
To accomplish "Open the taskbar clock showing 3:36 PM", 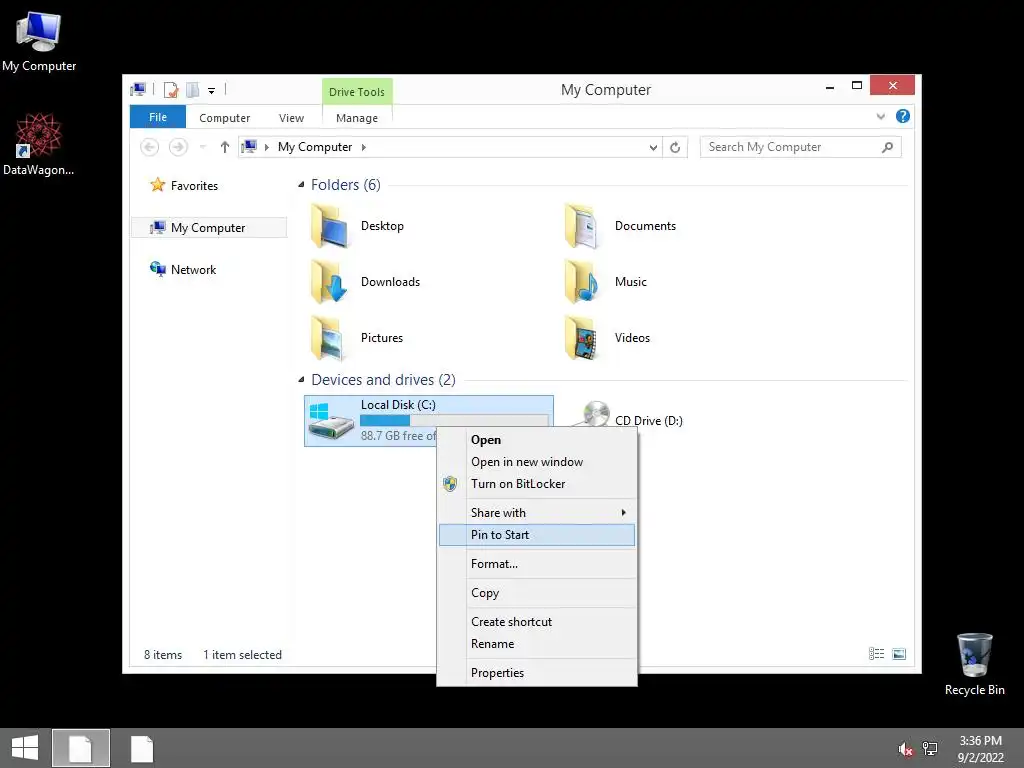I will [980, 749].
